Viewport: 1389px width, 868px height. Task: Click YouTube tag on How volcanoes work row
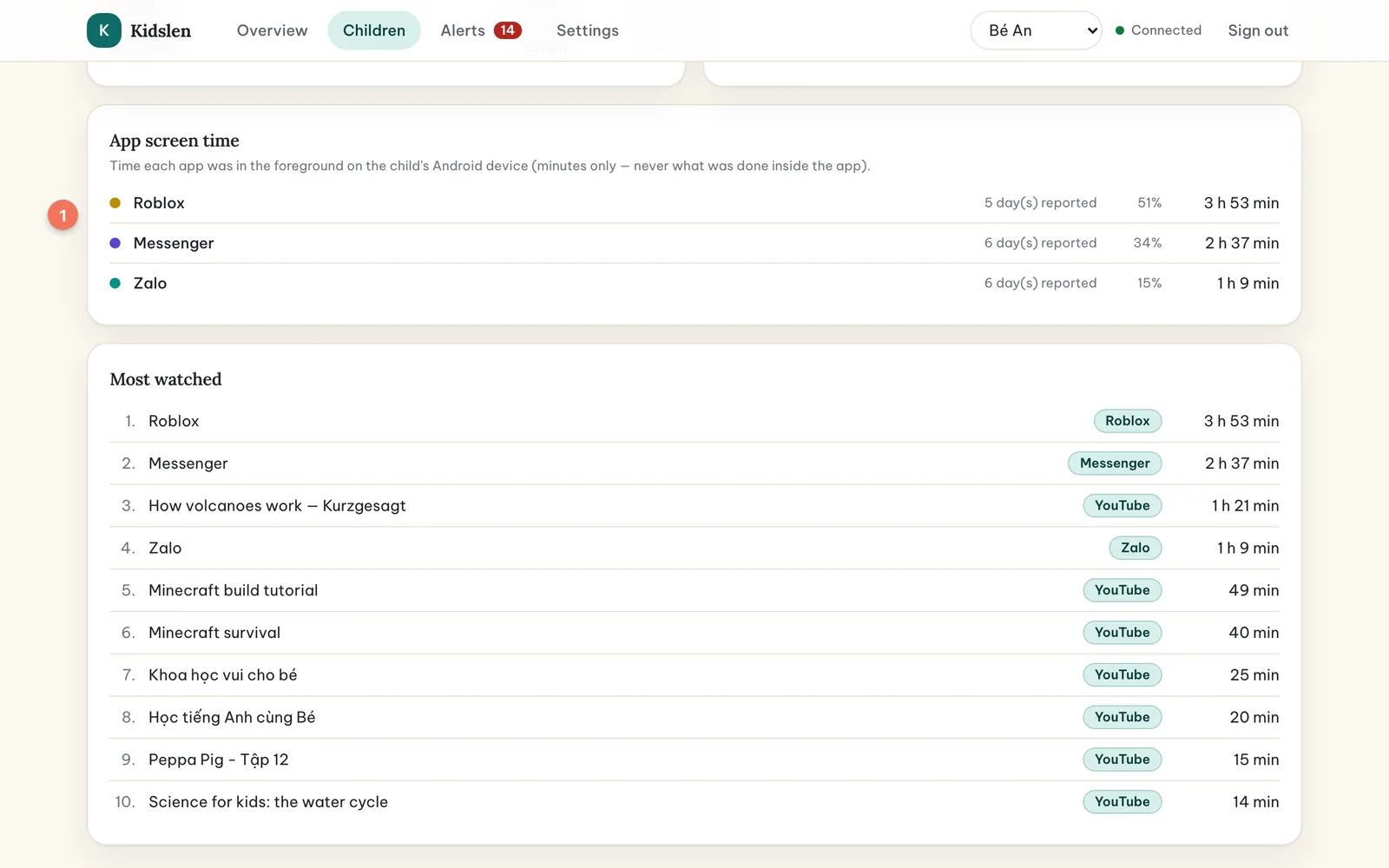pos(1122,505)
